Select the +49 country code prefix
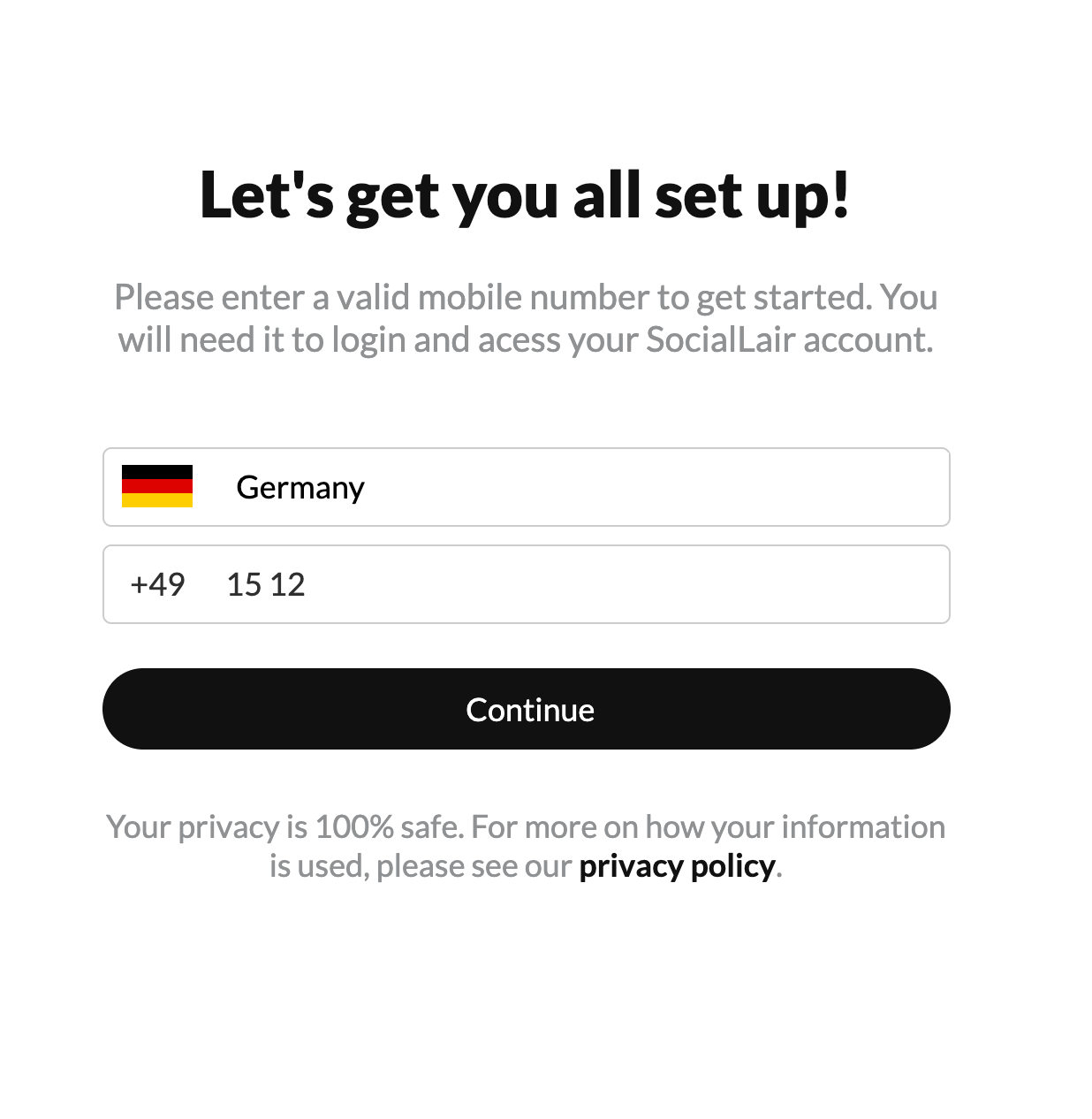1092x1119 pixels. (157, 584)
